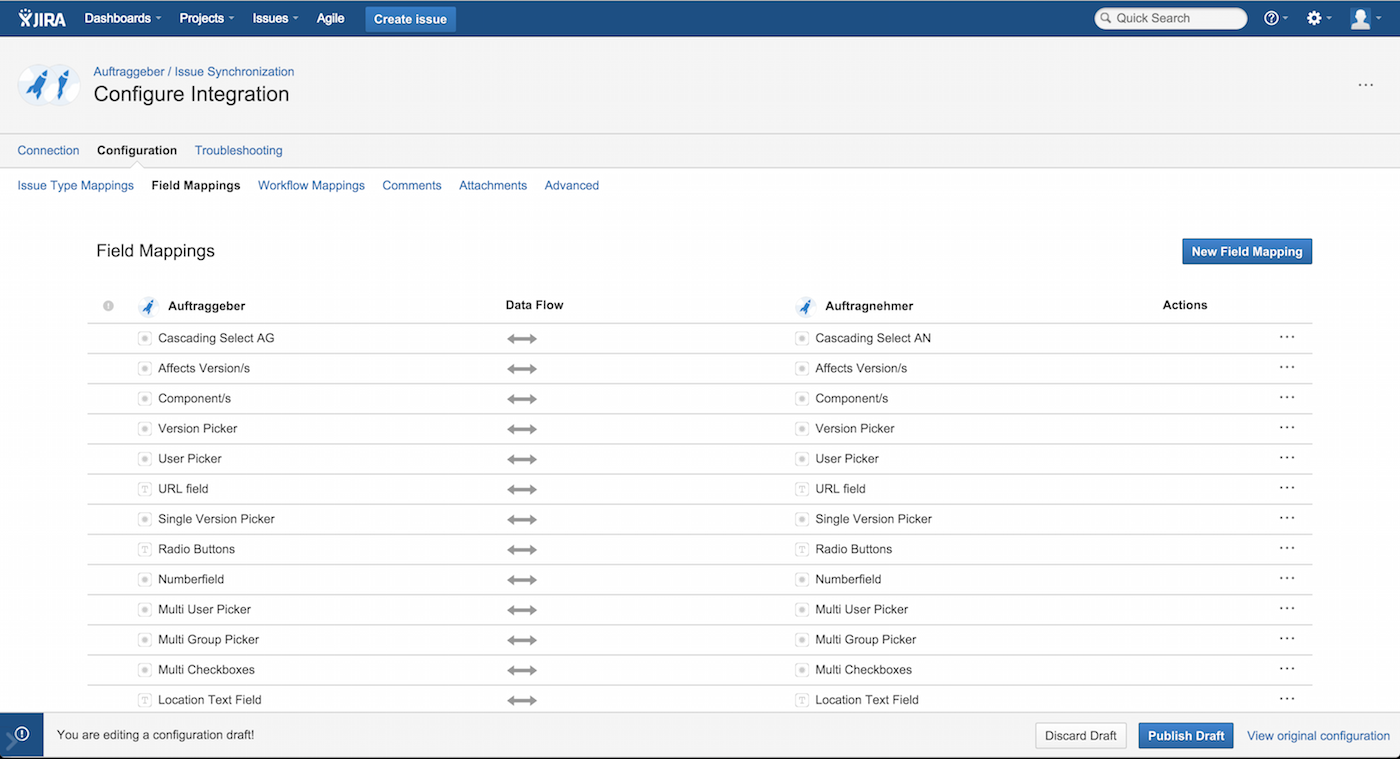Click the New Field Mapping button
The height and width of the screenshot is (759, 1400).
click(x=1247, y=251)
